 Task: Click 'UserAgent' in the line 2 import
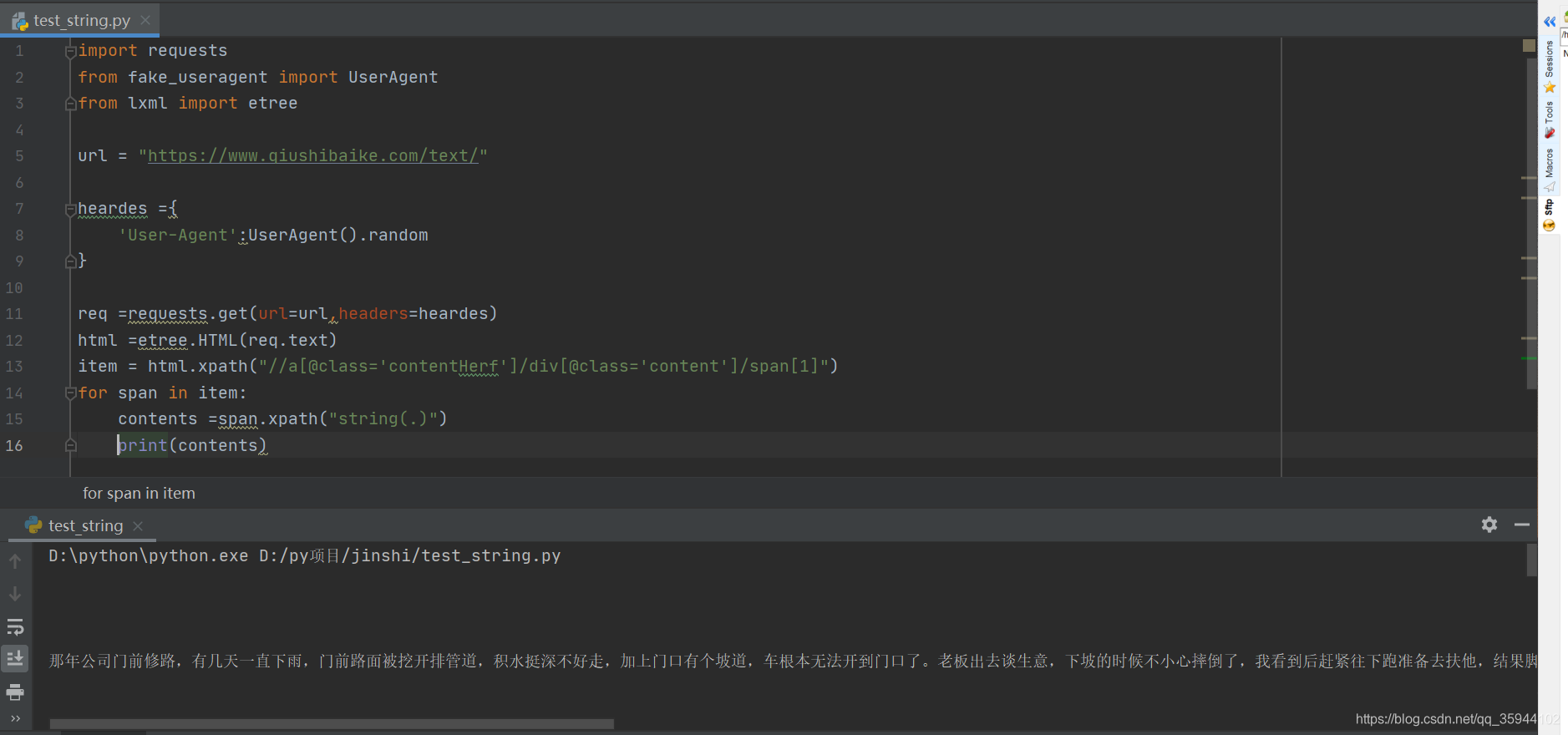393,77
